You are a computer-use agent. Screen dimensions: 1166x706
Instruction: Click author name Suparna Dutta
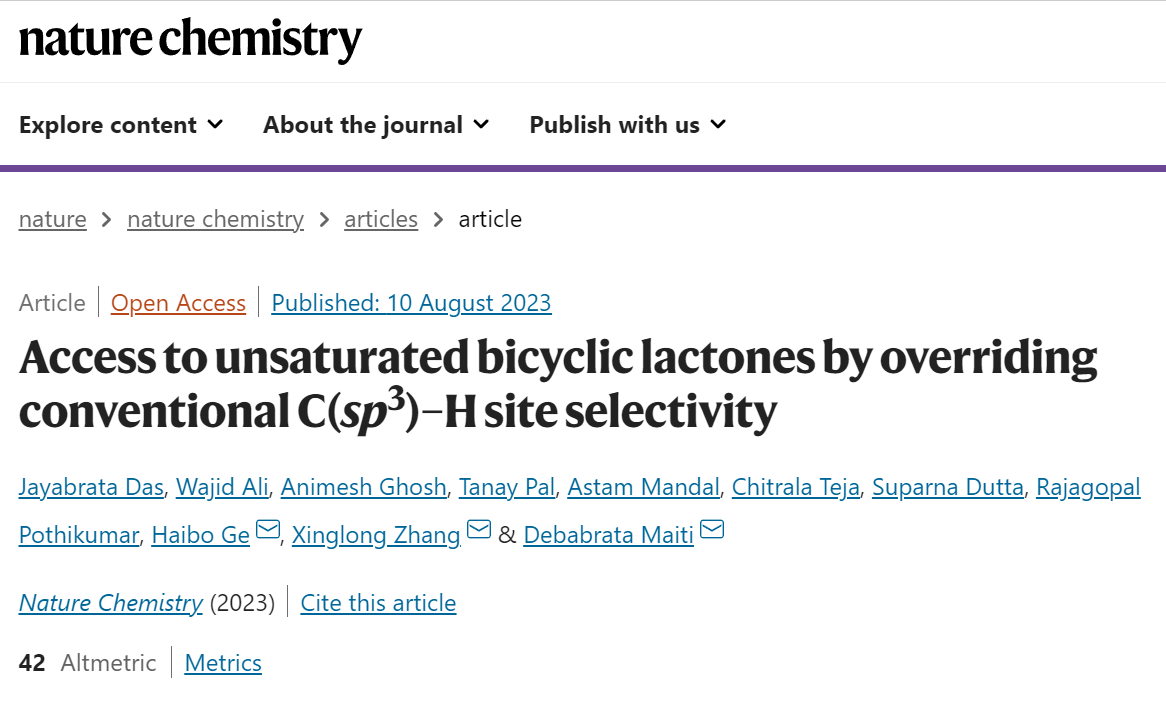pos(948,487)
